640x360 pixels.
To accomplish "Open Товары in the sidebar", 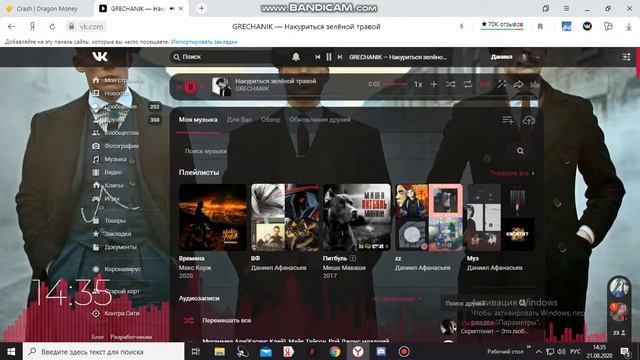I will click(x=109, y=220).
